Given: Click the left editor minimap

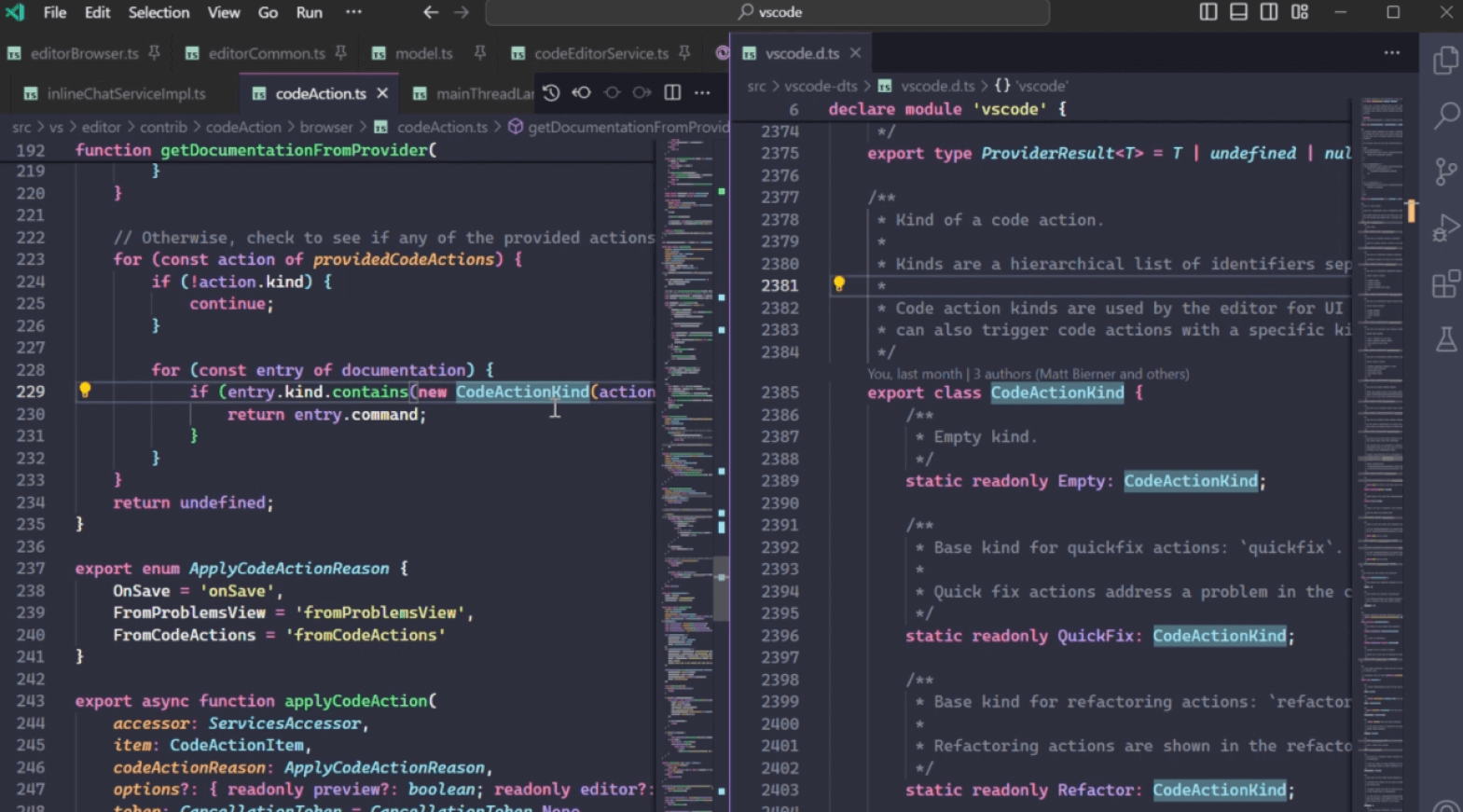Looking at the screenshot, I should (687, 475).
